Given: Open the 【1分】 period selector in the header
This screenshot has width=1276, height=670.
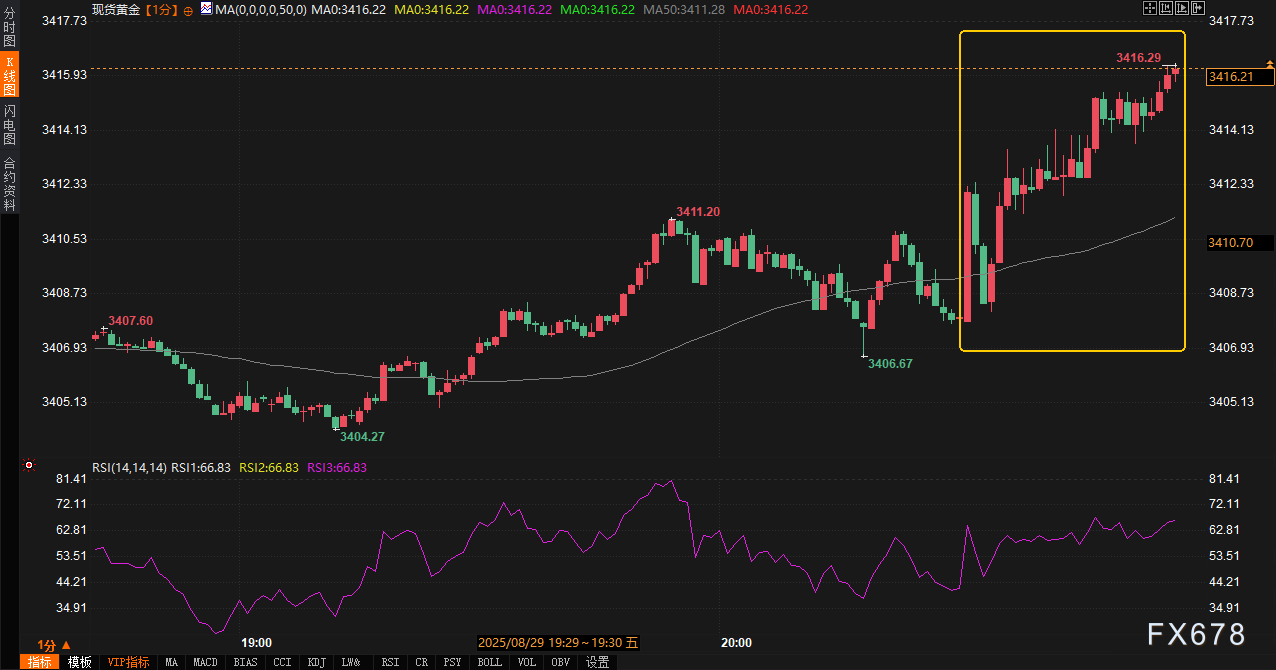Looking at the screenshot, I should pos(160,9).
